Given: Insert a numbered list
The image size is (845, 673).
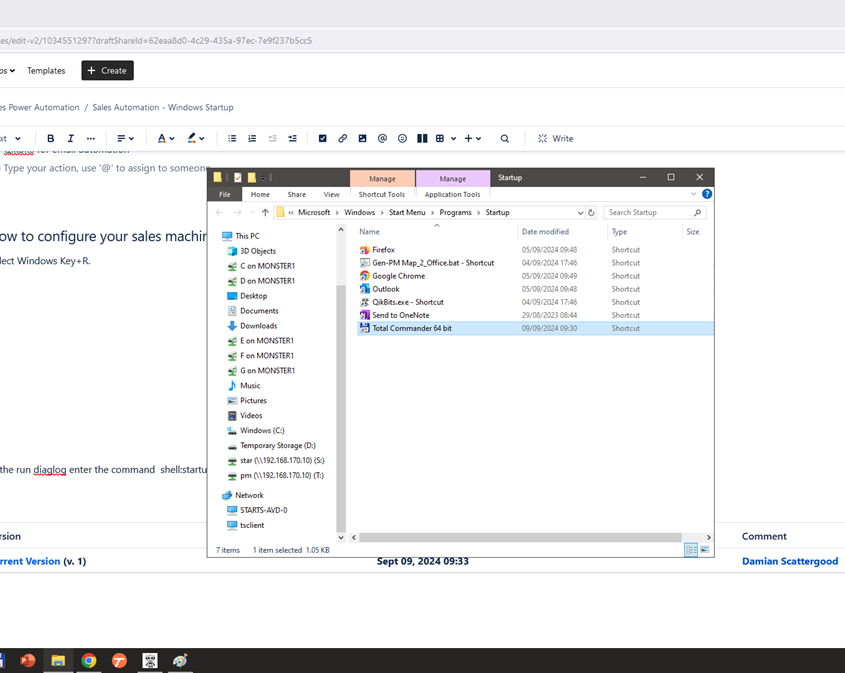Looking at the screenshot, I should 252,138.
